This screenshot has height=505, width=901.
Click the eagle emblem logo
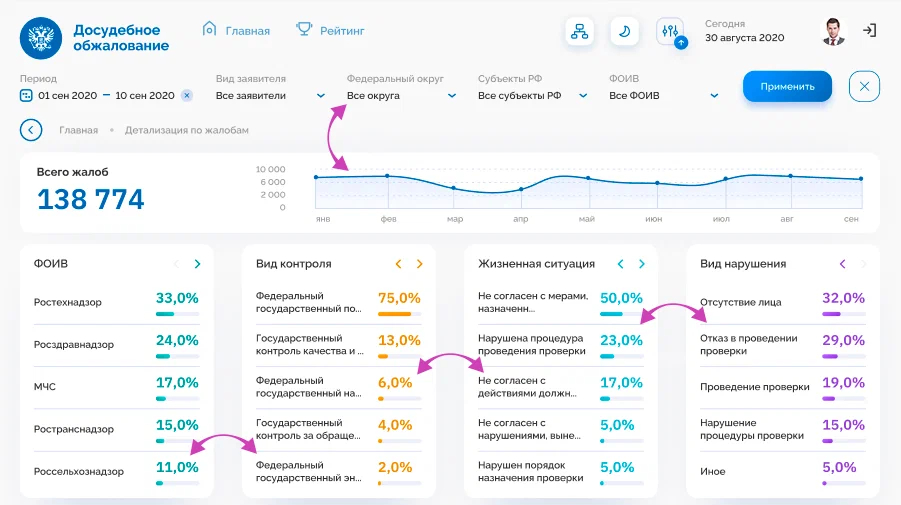coord(41,38)
